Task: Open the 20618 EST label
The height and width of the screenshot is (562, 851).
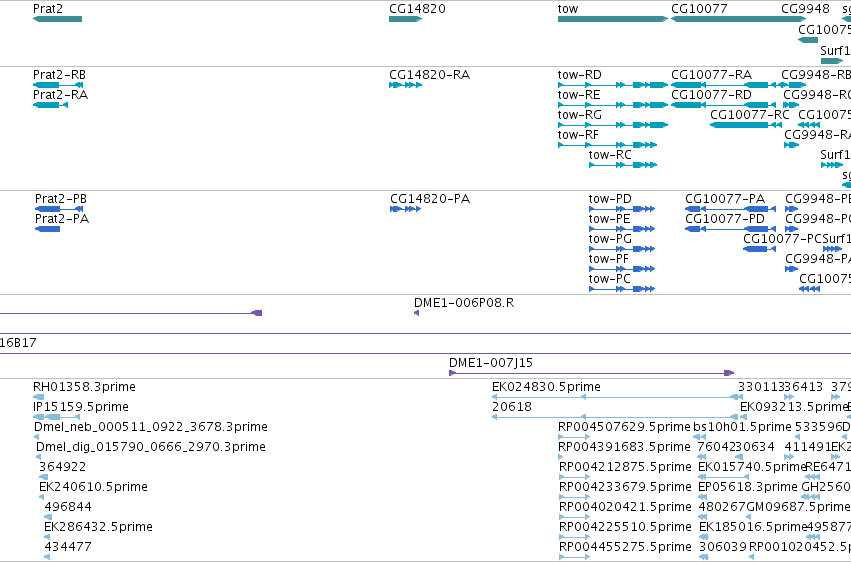Action: tap(512, 407)
